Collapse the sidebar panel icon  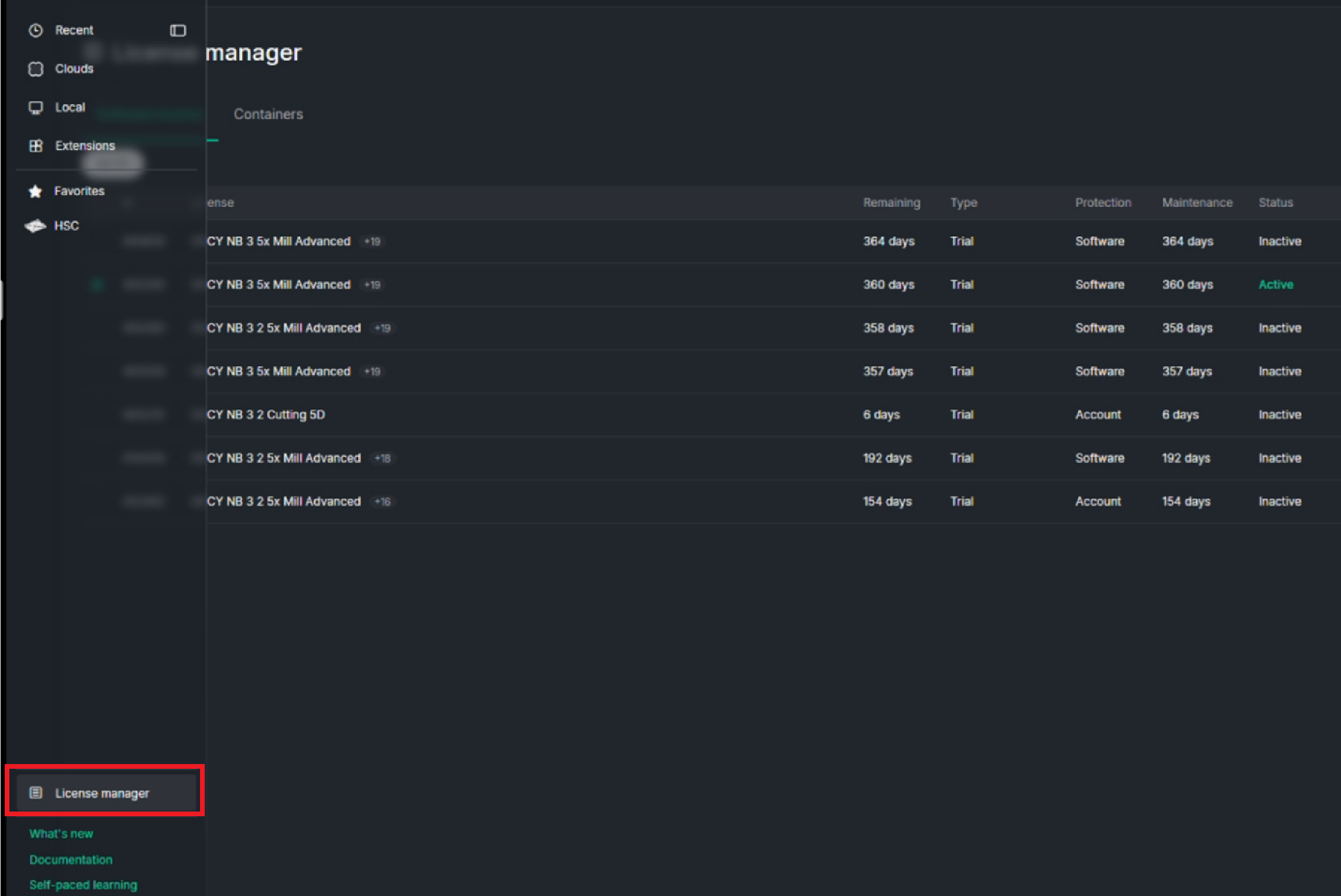click(178, 30)
